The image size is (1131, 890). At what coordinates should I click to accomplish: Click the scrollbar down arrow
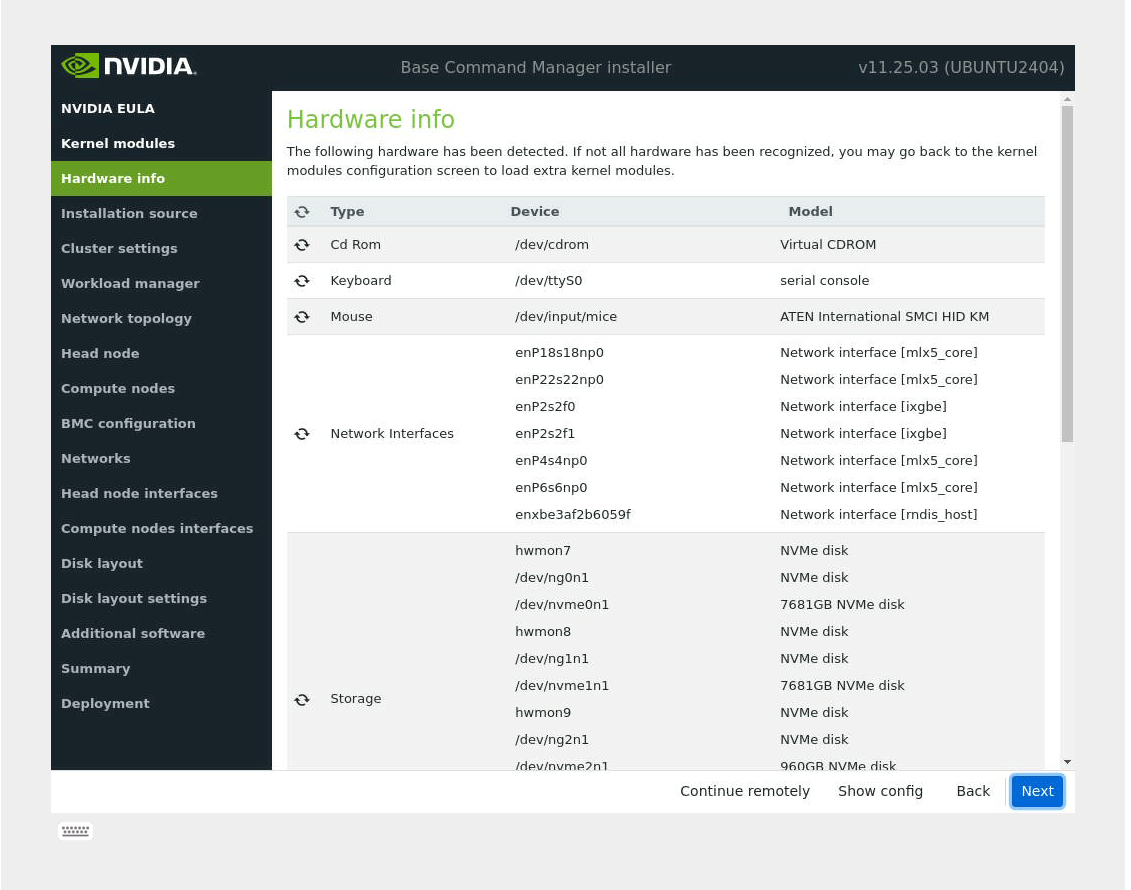pos(1067,762)
